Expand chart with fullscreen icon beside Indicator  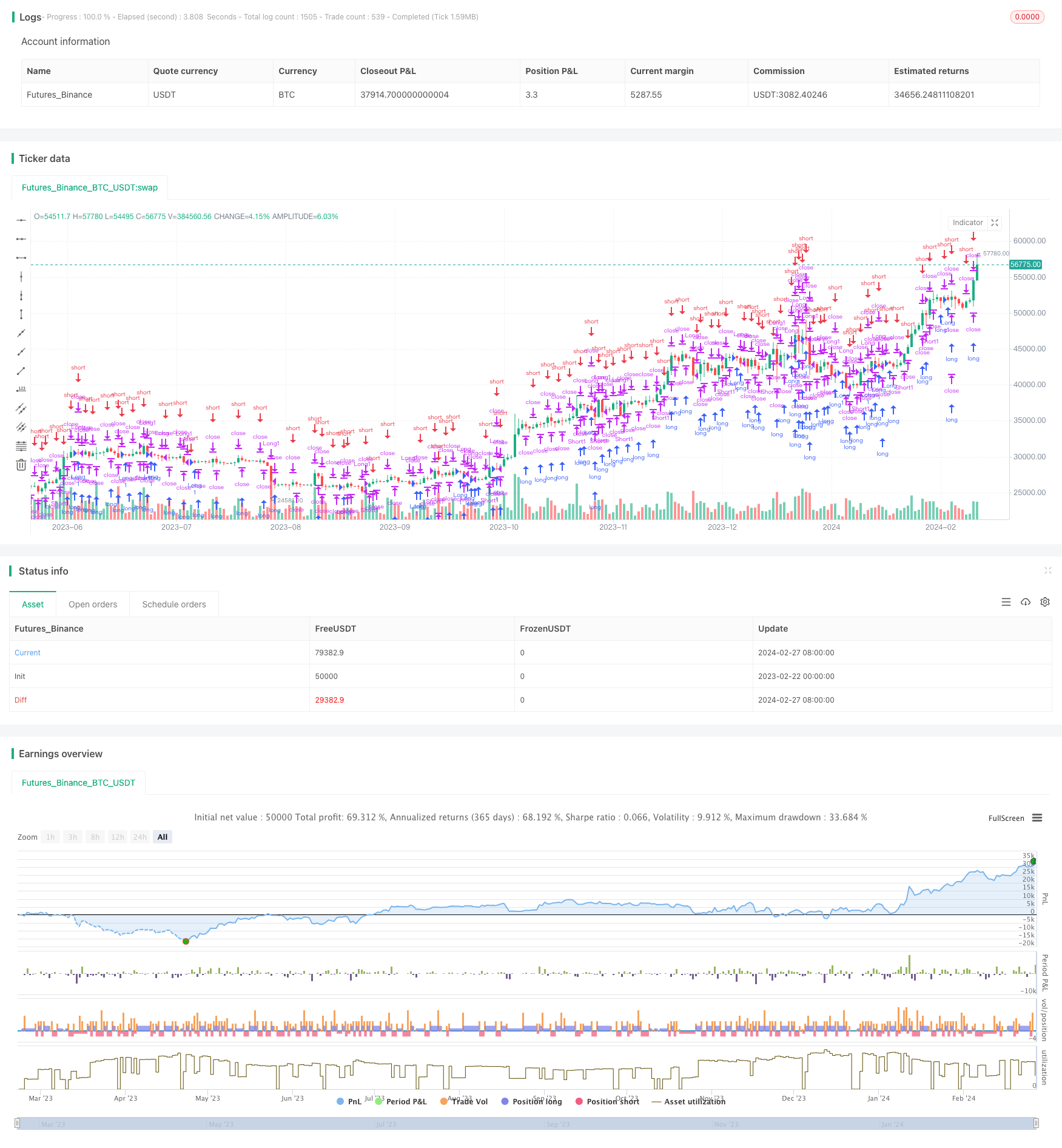point(995,223)
